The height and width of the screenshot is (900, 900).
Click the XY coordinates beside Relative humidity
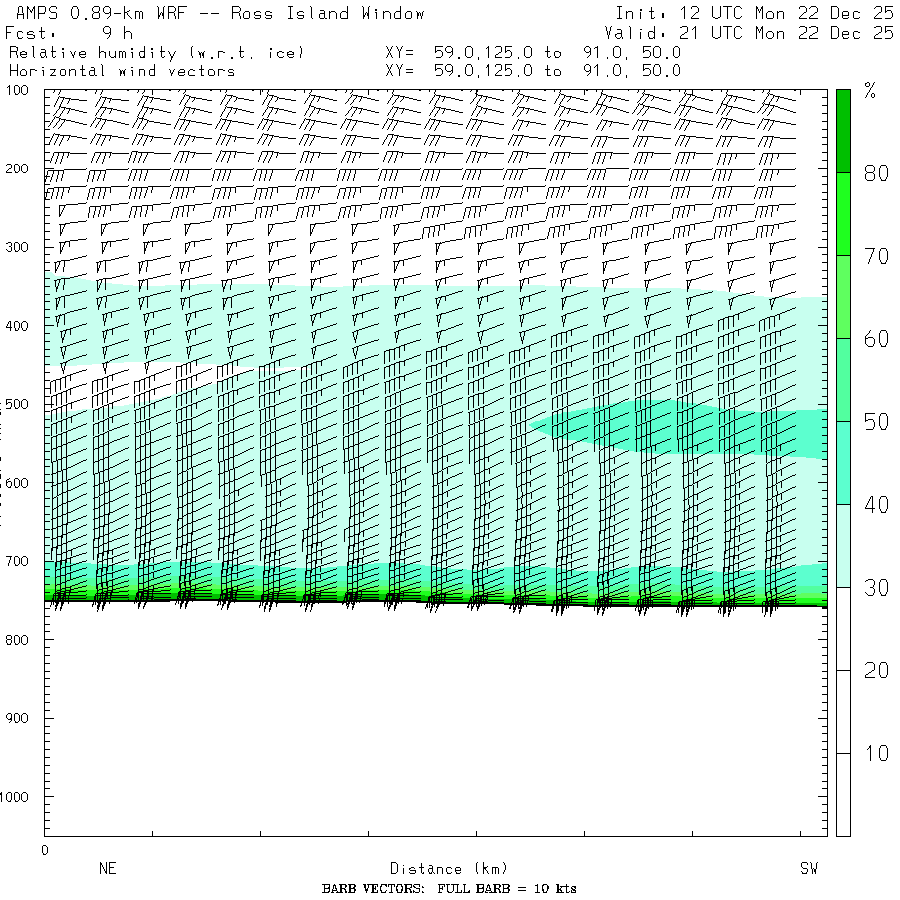tap(533, 53)
